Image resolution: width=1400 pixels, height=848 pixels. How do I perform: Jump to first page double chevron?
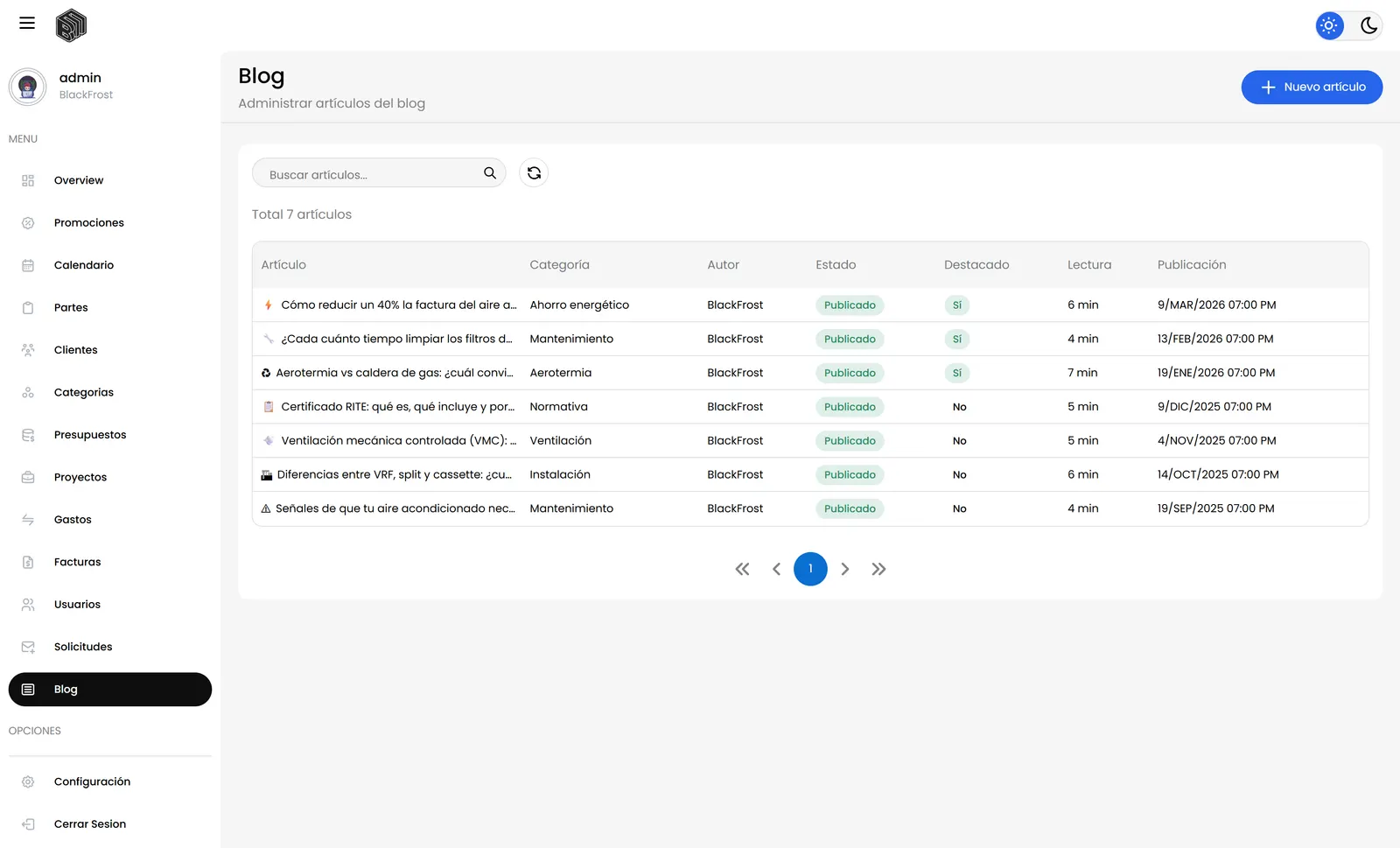click(742, 569)
